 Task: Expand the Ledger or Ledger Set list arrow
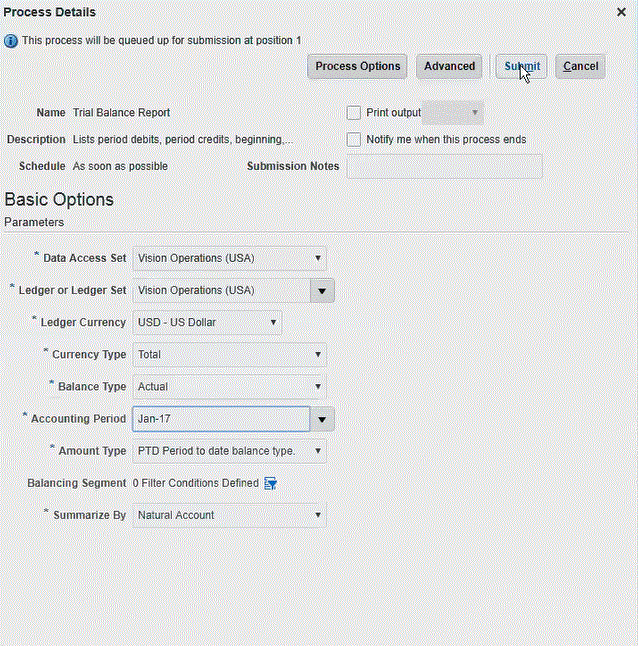pyautogui.click(x=322, y=290)
